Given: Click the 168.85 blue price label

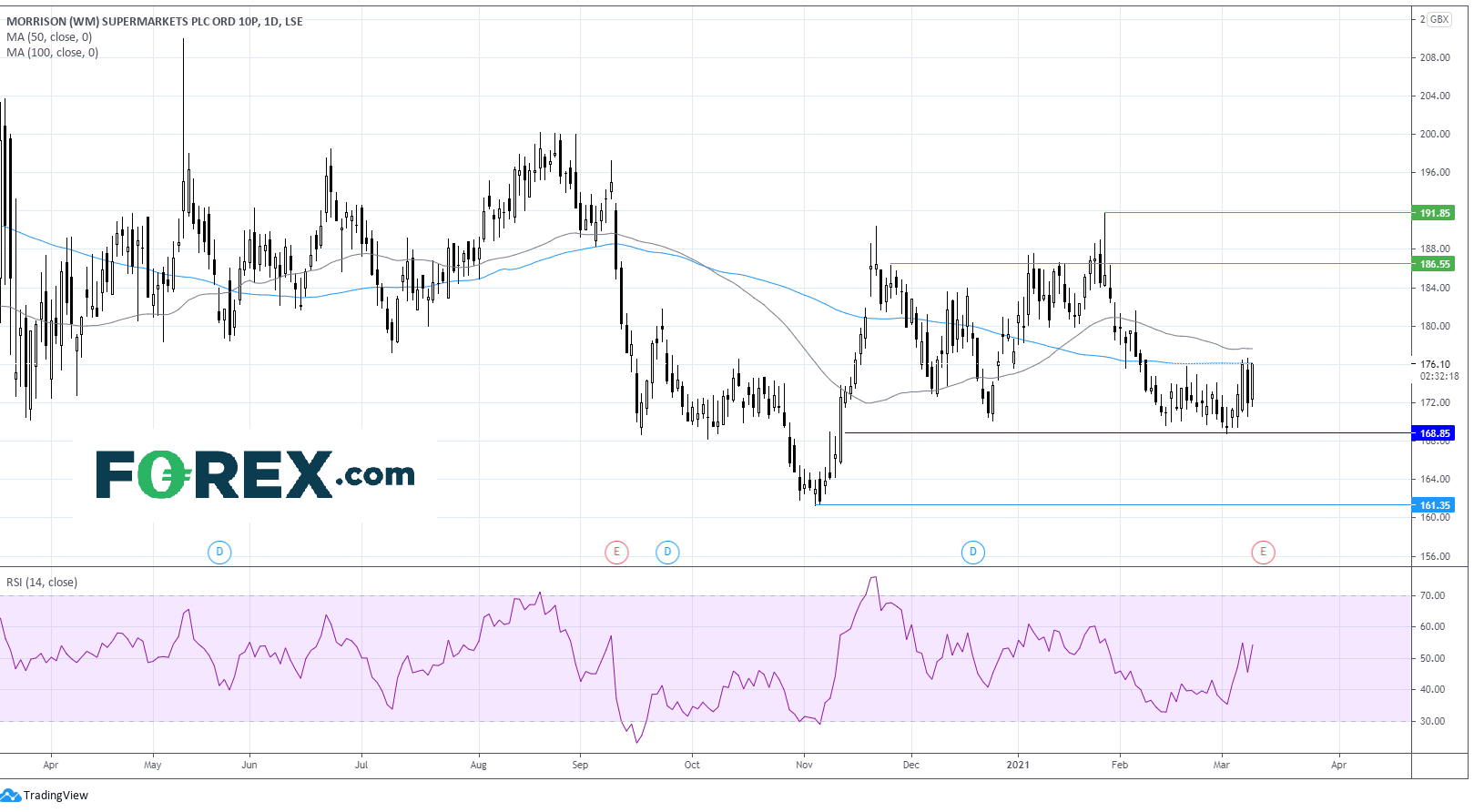Looking at the screenshot, I should coord(1434,433).
